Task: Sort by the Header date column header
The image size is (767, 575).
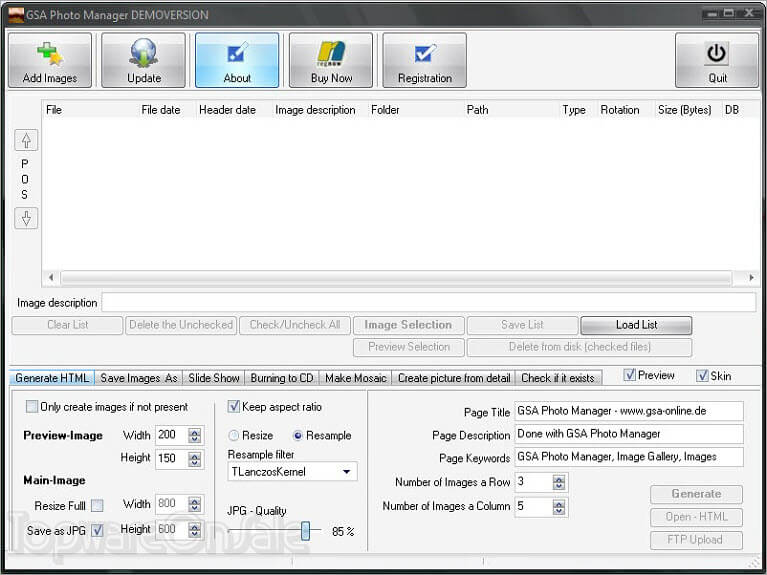Action: pyautogui.click(x=234, y=110)
